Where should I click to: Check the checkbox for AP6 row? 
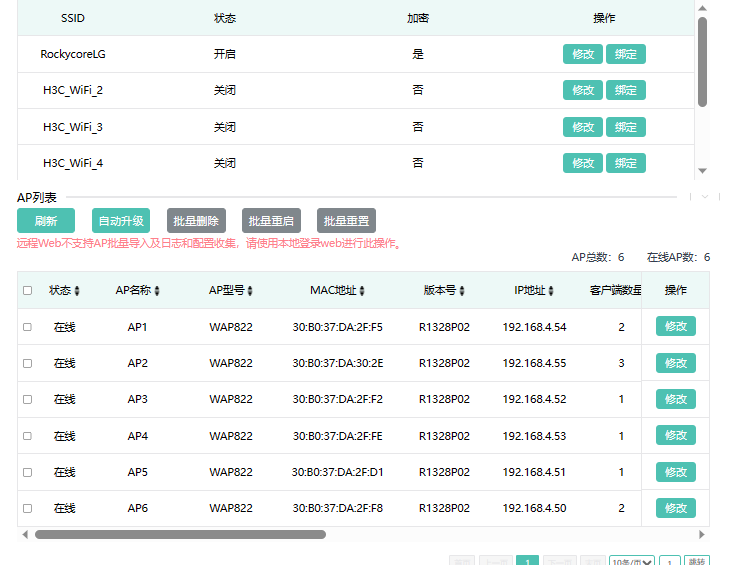(x=28, y=508)
